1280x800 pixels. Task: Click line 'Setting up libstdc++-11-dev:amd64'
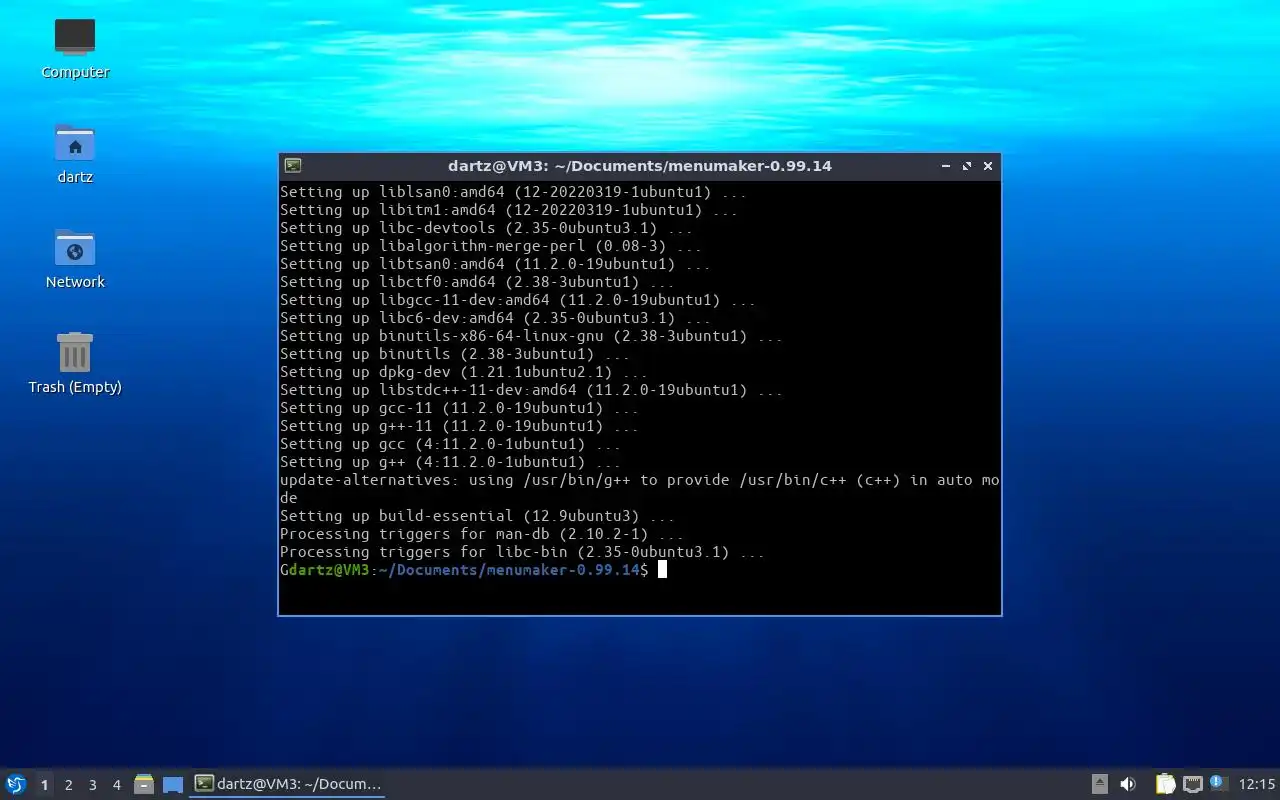click(x=531, y=390)
